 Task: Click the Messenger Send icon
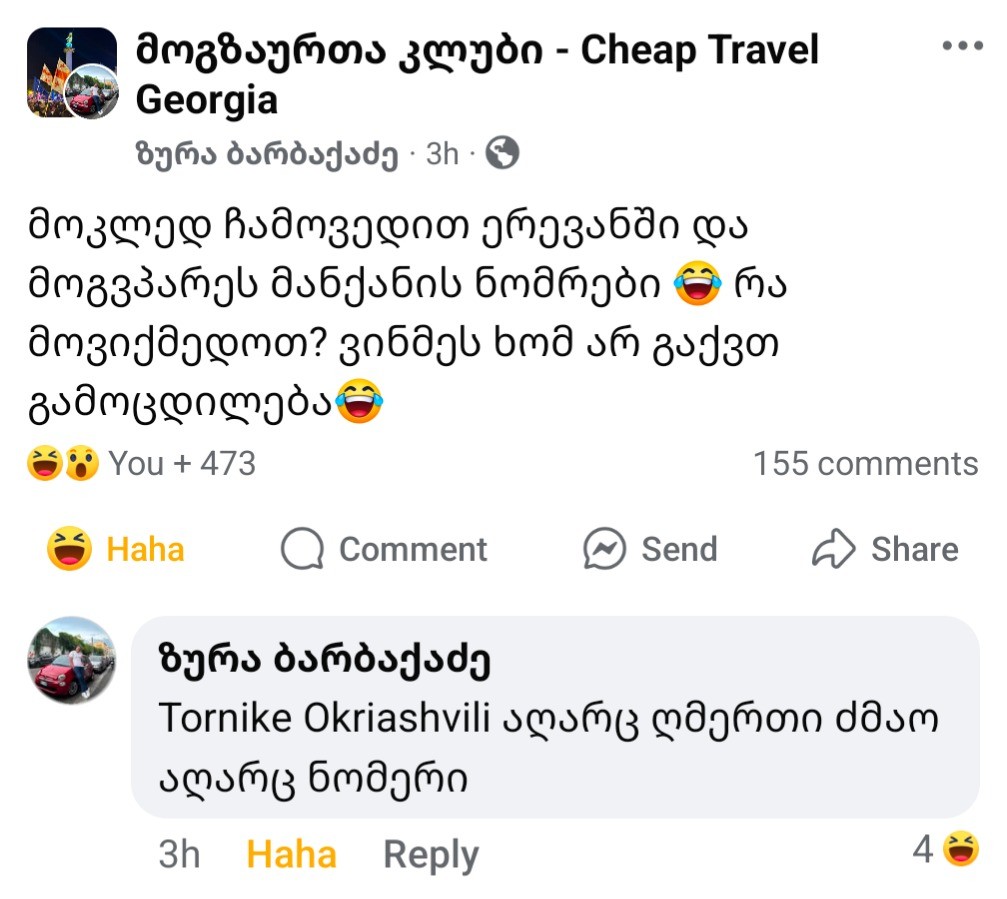pyautogui.click(x=605, y=549)
